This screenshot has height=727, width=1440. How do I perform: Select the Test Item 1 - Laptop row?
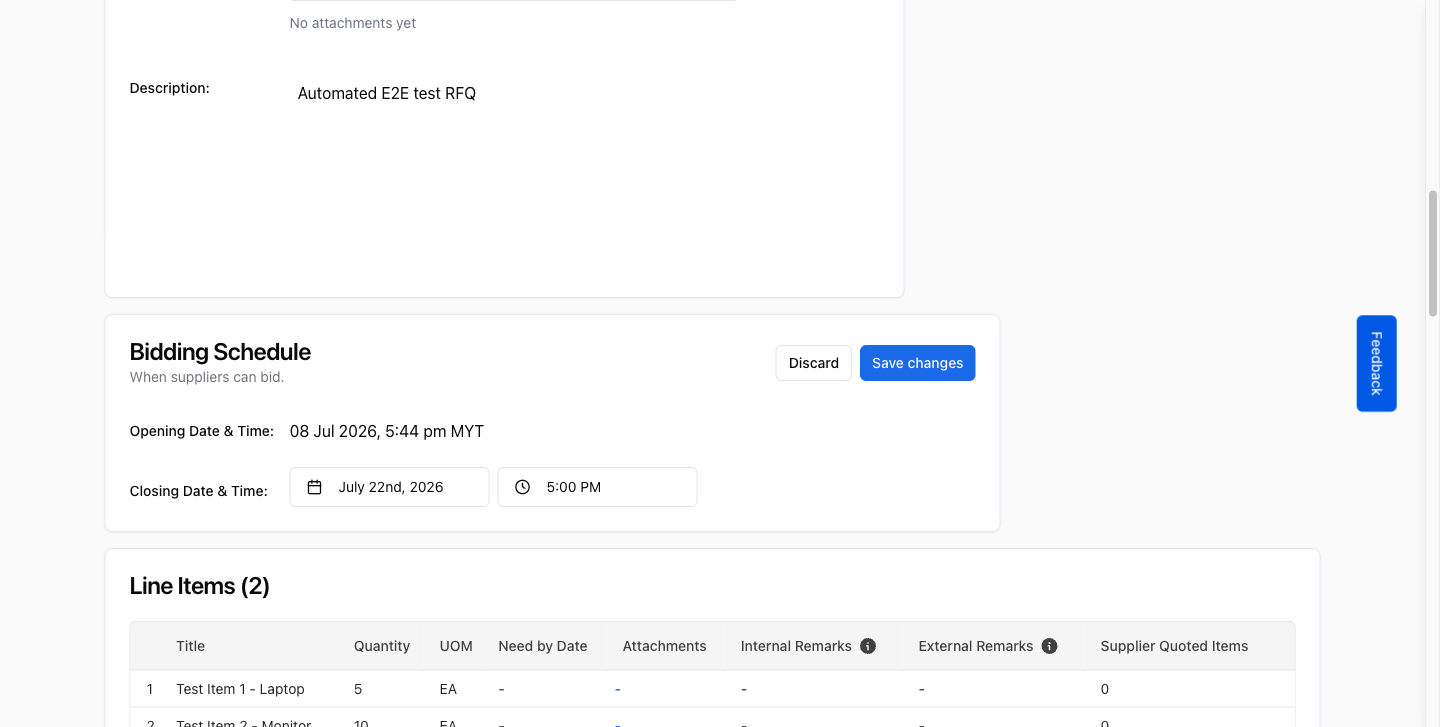(x=712, y=689)
